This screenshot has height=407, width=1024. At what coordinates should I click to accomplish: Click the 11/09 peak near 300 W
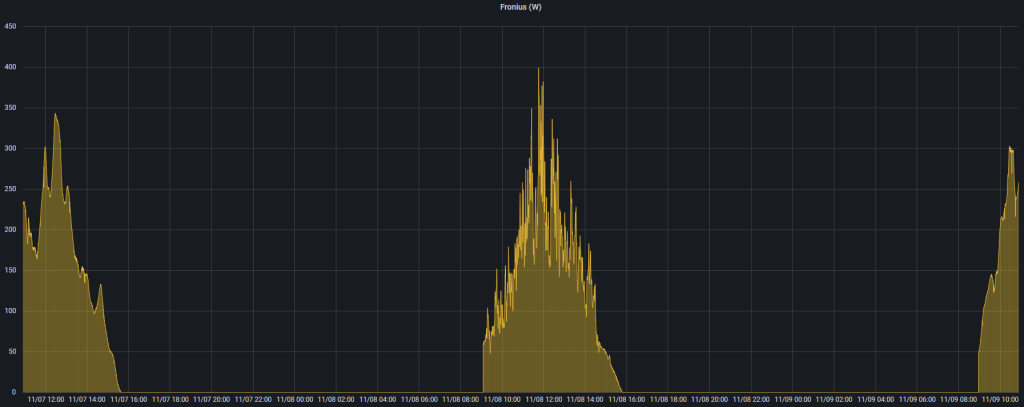pos(1010,148)
